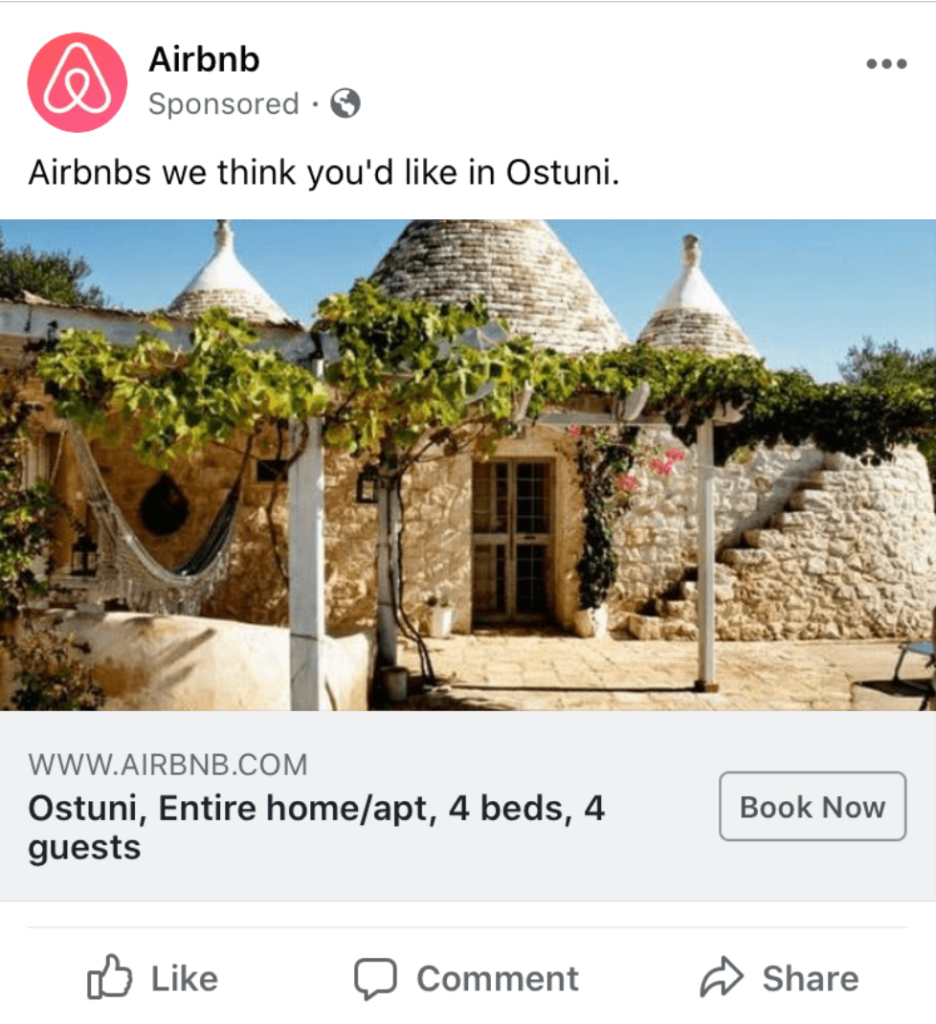Screen dimensions: 936x1024
Task: Click the Sponsored label
Action: pyautogui.click(x=223, y=104)
